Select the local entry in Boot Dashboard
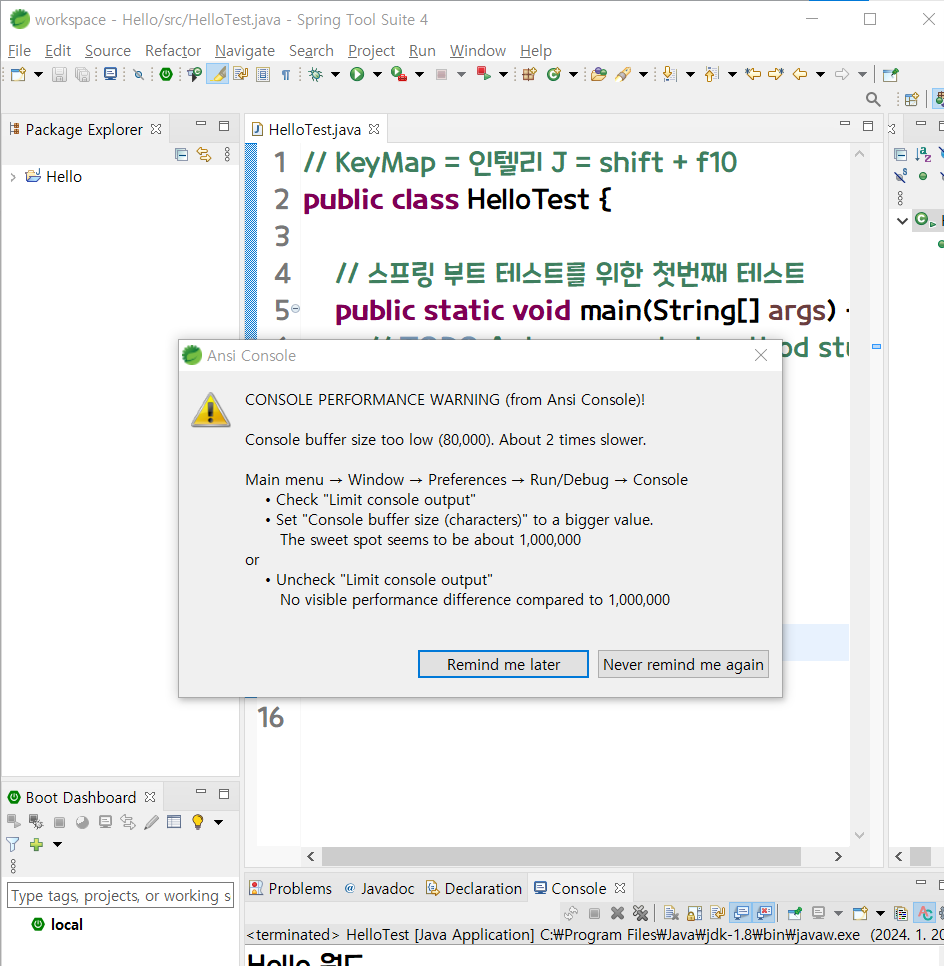 click(x=67, y=924)
